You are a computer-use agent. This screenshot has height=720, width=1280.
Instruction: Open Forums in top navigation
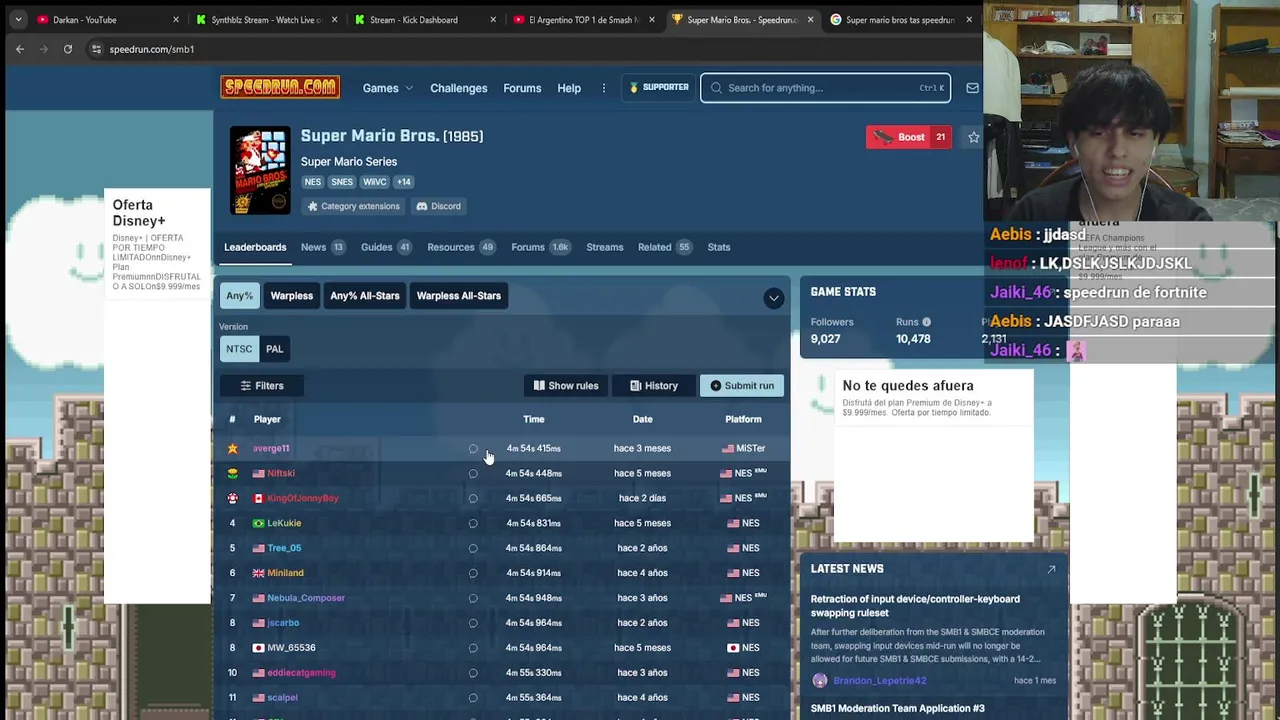522,88
